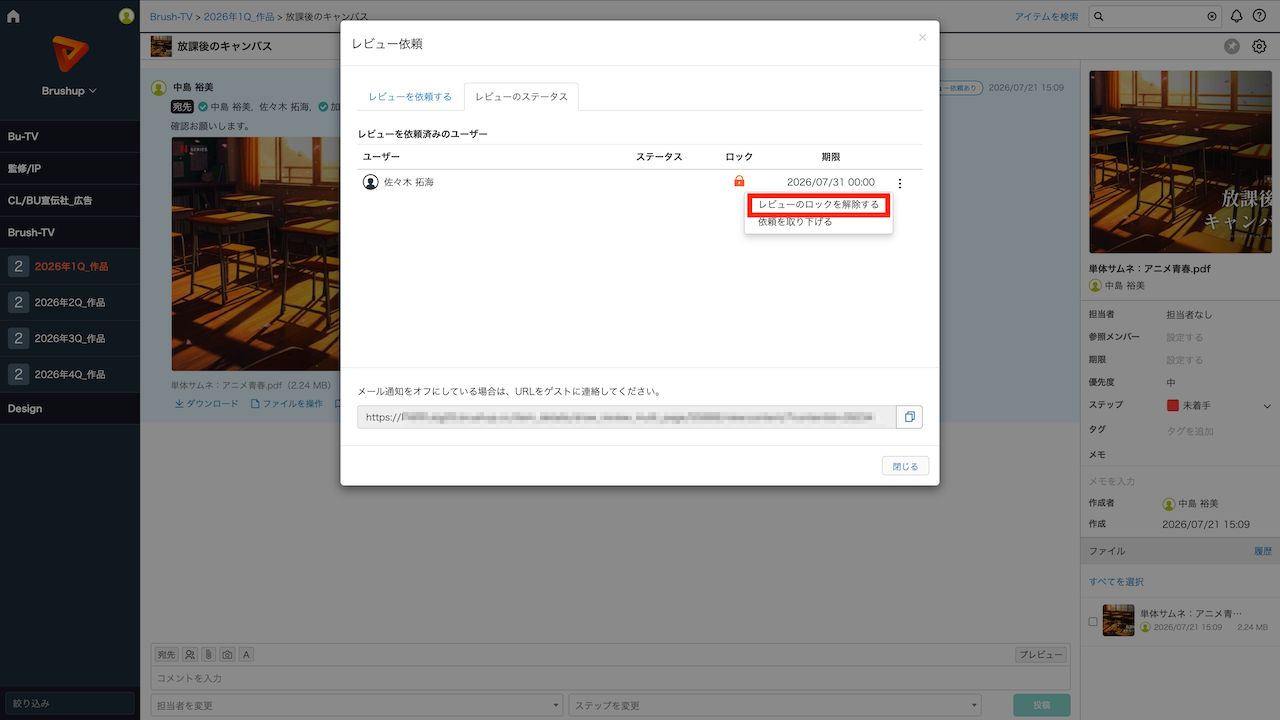Click the 2026年1Q_作品 breadcrumb link
This screenshot has width=1280, height=720.
click(x=240, y=17)
